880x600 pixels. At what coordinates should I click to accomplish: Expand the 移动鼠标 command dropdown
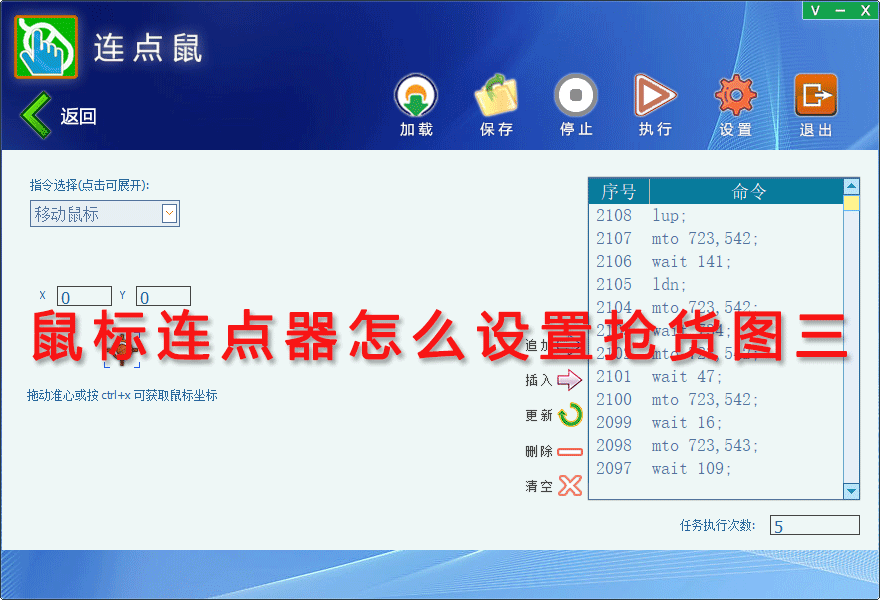[104, 214]
